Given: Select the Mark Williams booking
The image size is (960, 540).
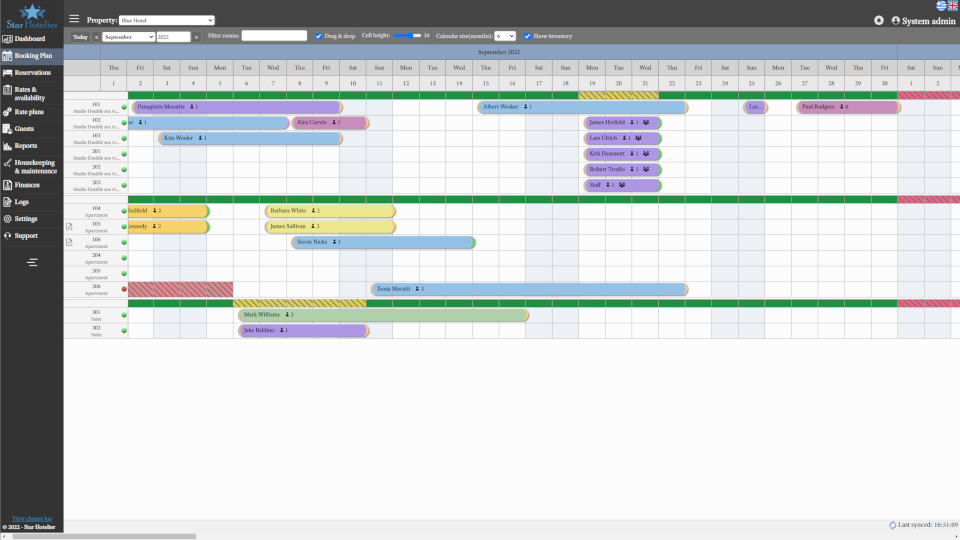Looking at the screenshot, I should 383,315.
